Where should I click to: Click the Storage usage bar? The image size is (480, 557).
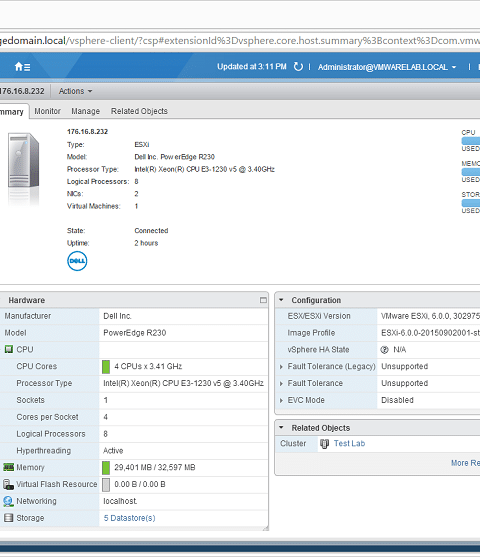click(x=470, y=203)
